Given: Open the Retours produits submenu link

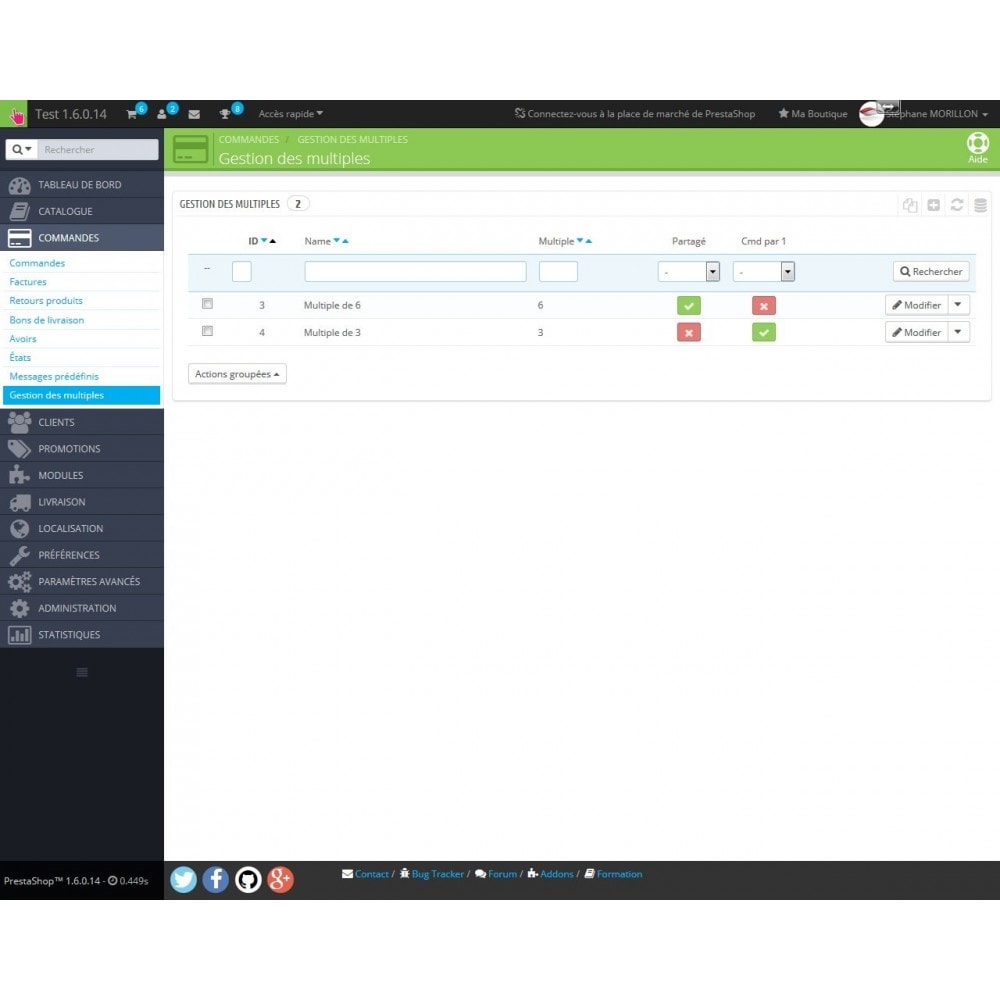Looking at the screenshot, I should click(x=46, y=300).
